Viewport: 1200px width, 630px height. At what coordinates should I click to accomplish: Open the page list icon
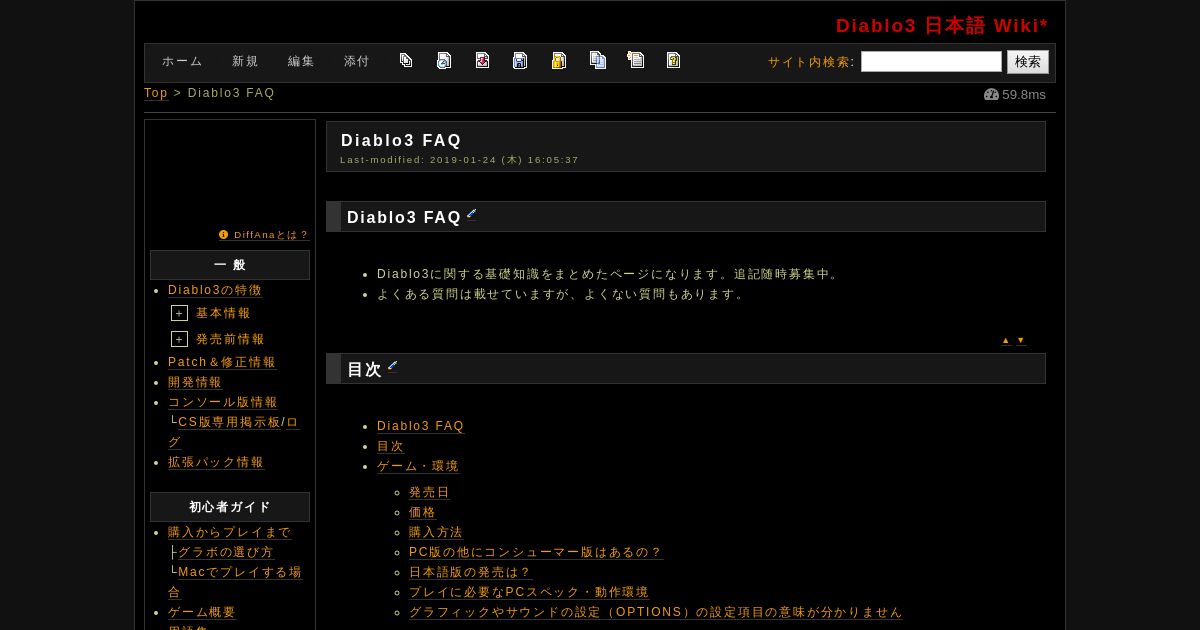636,60
